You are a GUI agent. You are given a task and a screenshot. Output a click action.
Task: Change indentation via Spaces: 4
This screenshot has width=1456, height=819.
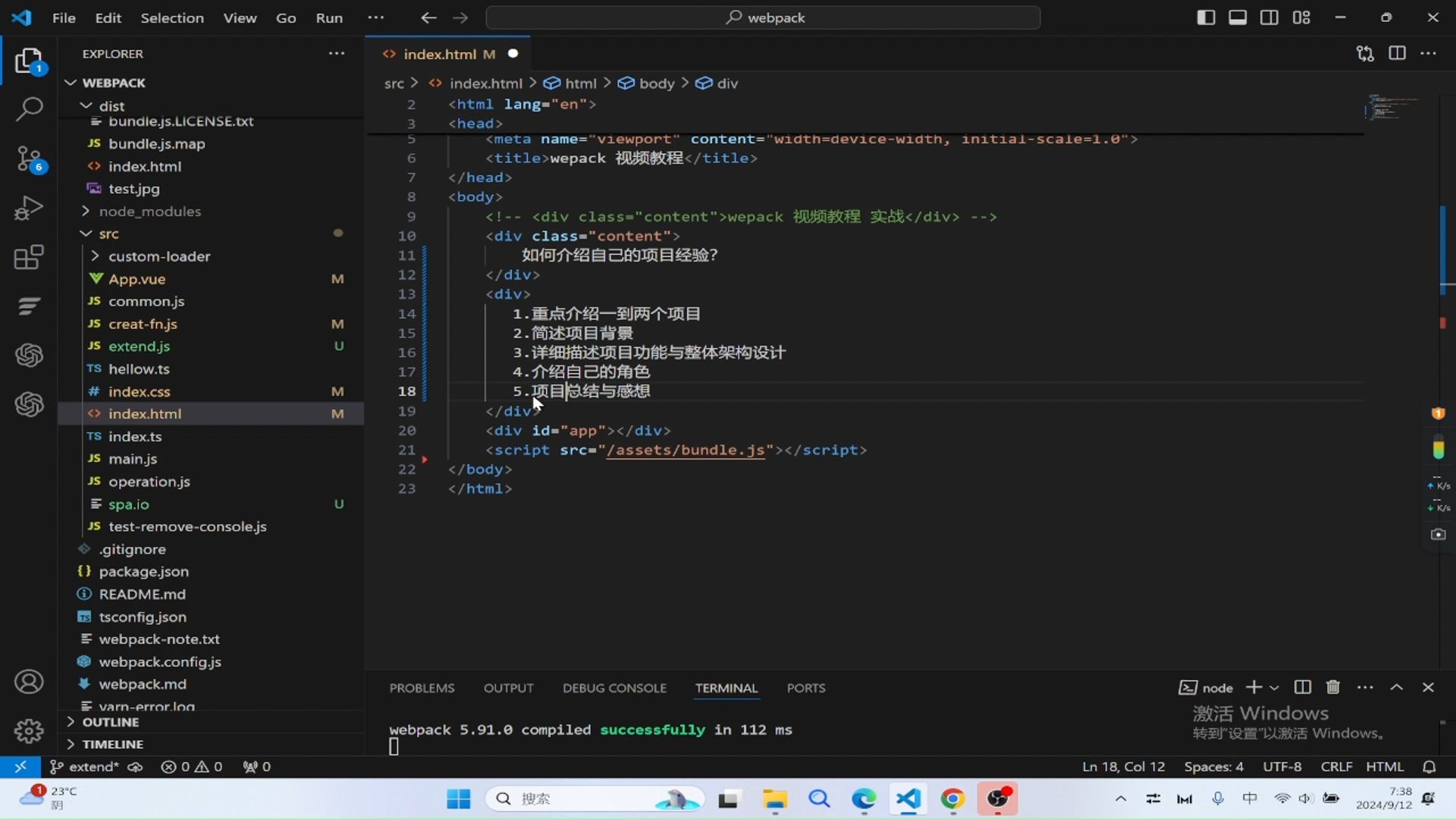tap(1213, 767)
